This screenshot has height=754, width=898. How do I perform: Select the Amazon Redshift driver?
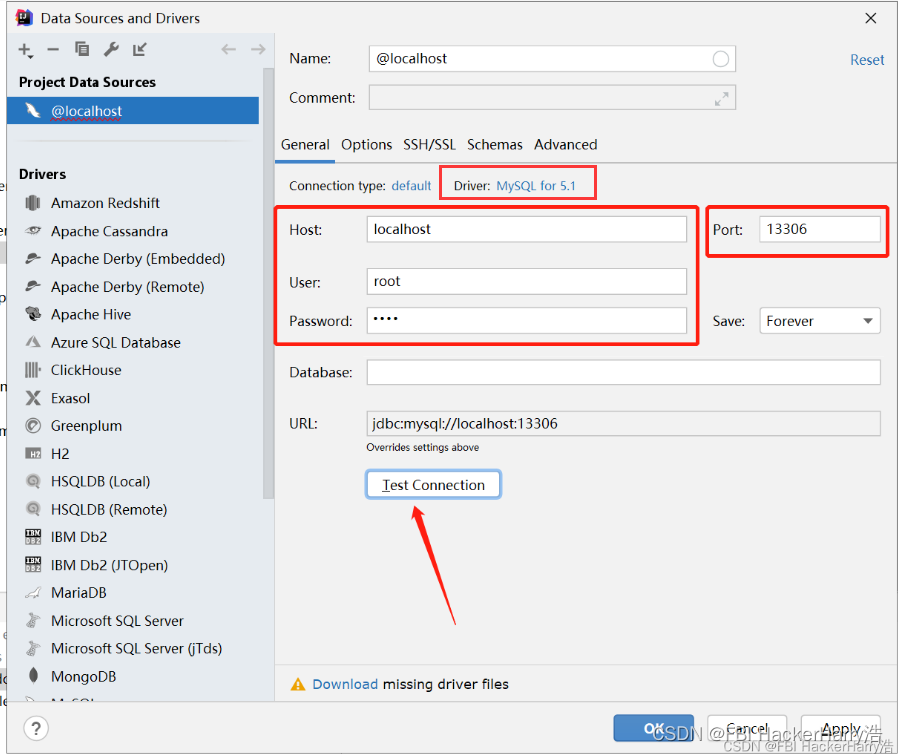[105, 203]
